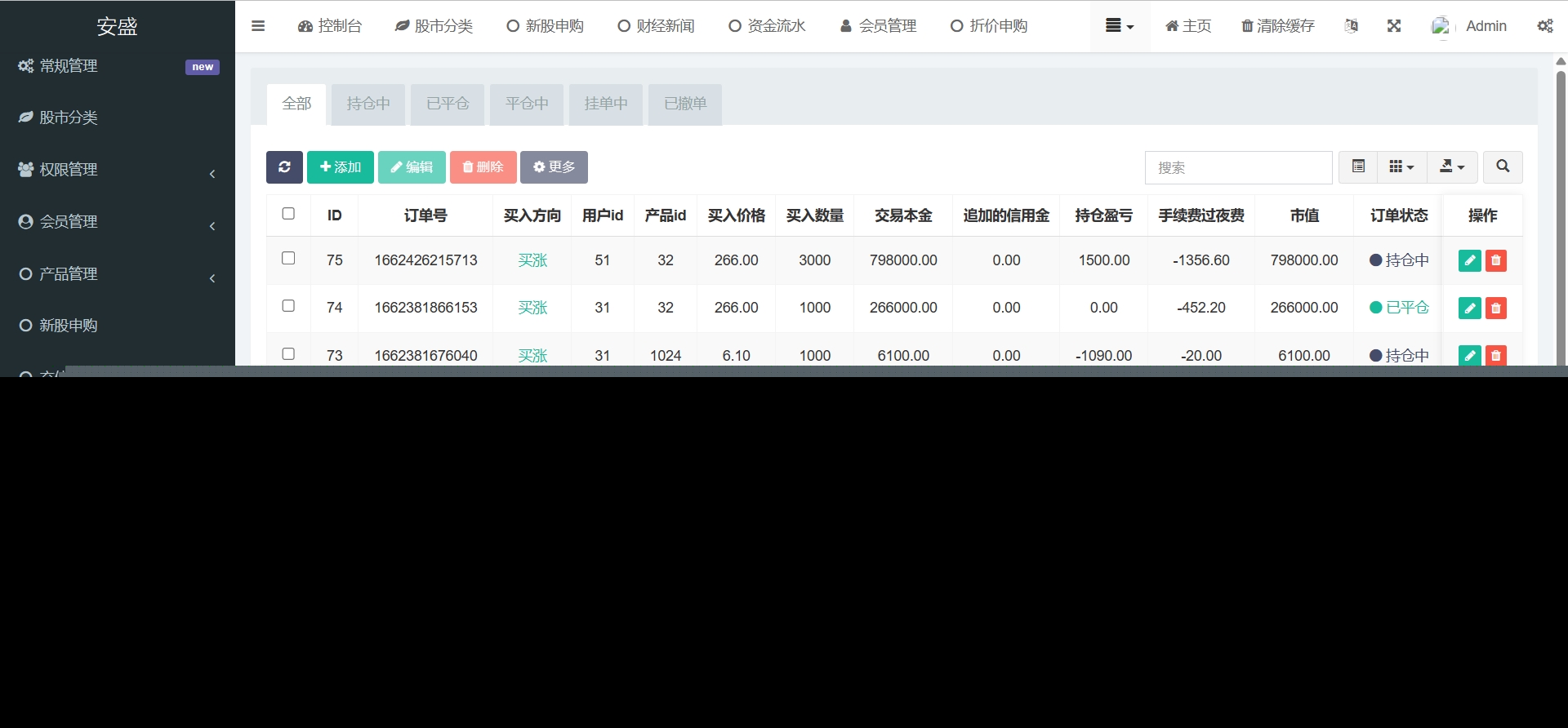
Task: Edit order 1662426215713 with pencil icon
Action: coord(1470,260)
